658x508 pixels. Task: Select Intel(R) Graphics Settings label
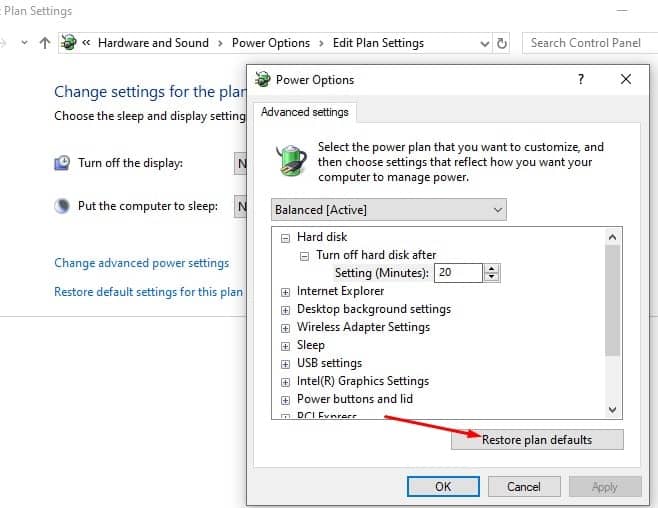[363, 381]
